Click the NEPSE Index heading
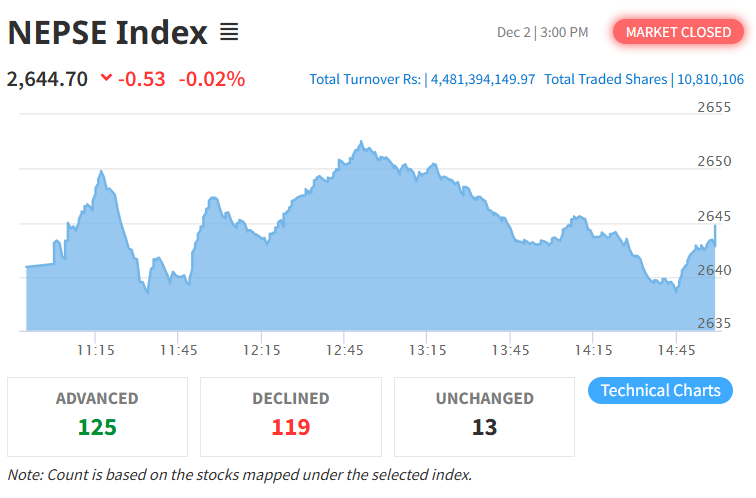Image resolution: width=756 pixels, height=498 pixels. [107, 33]
